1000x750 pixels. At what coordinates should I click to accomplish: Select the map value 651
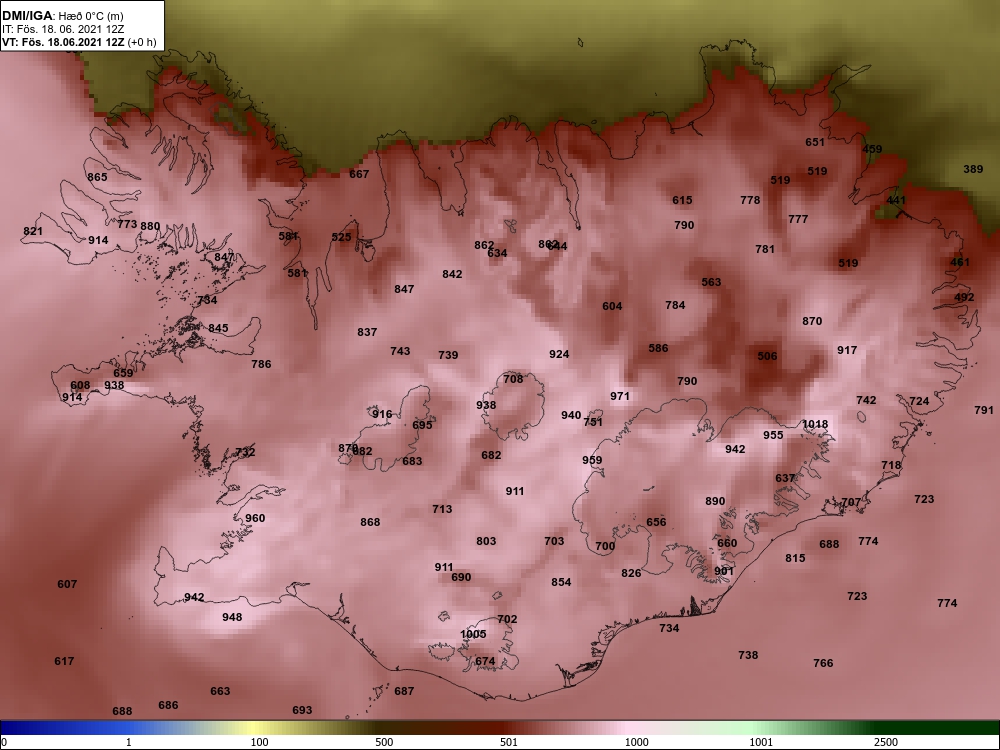[815, 142]
